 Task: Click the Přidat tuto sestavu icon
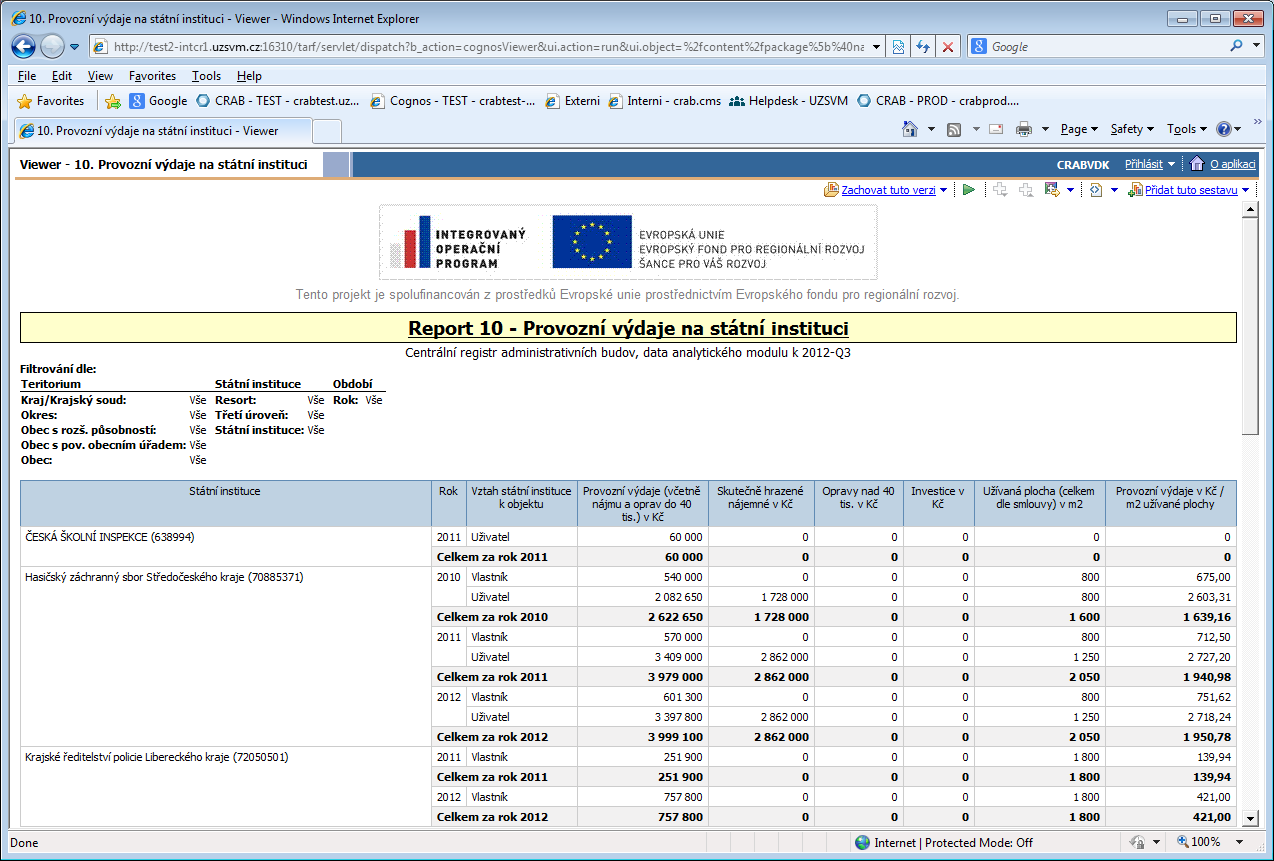[1135, 190]
